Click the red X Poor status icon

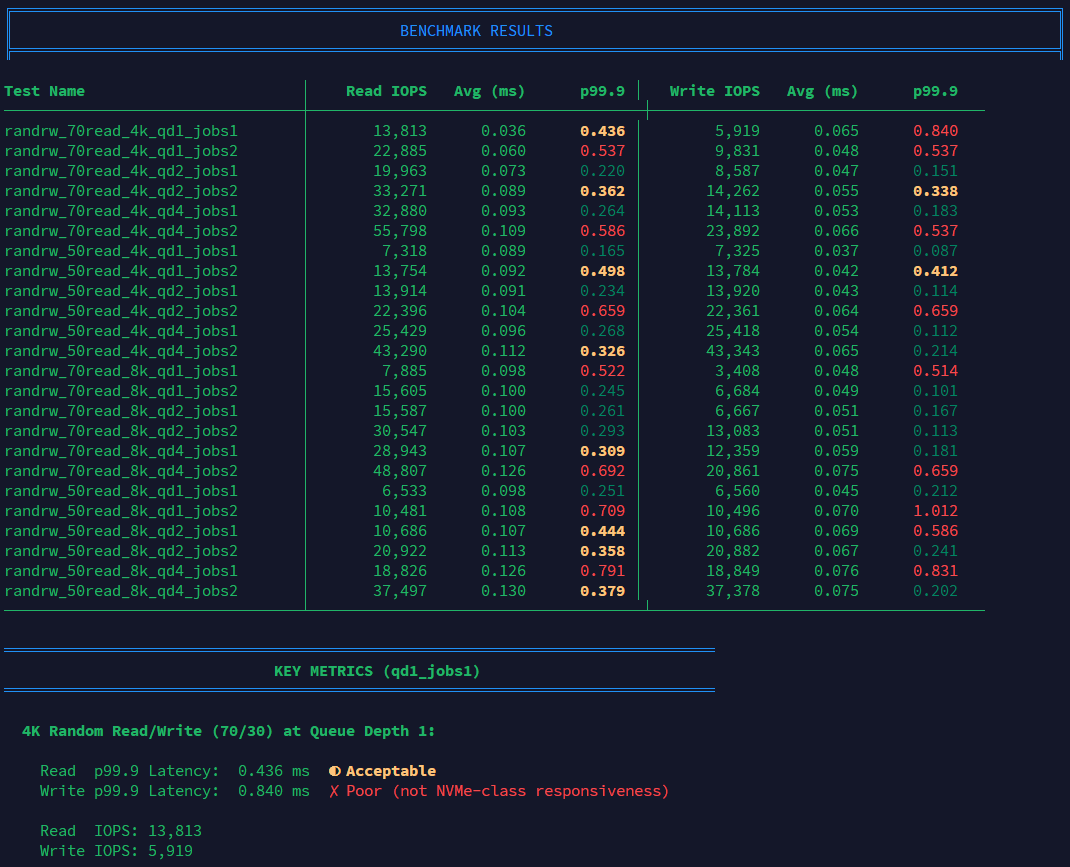coord(334,791)
